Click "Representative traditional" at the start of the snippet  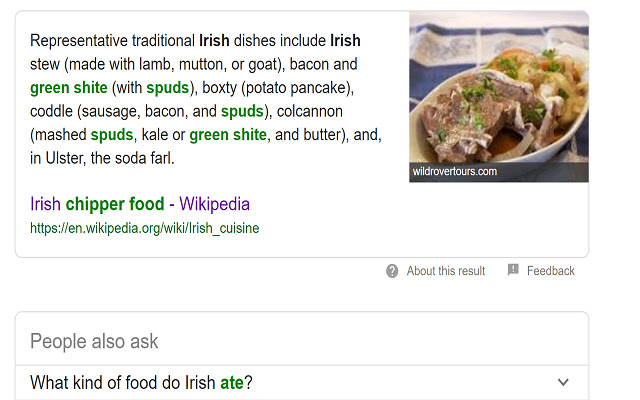[x=101, y=41]
